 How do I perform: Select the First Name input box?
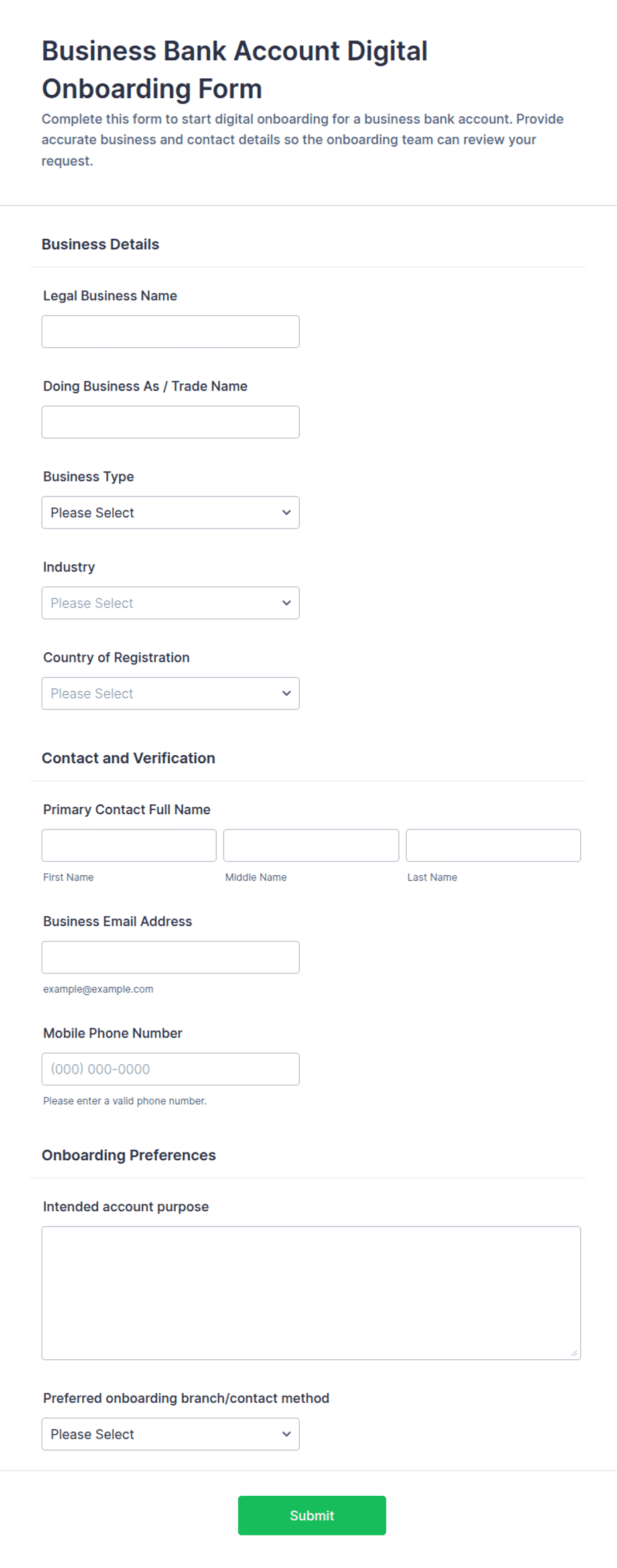click(129, 845)
